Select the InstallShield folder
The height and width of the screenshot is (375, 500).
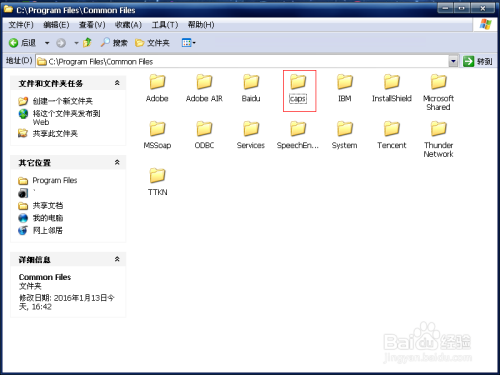coord(392,88)
